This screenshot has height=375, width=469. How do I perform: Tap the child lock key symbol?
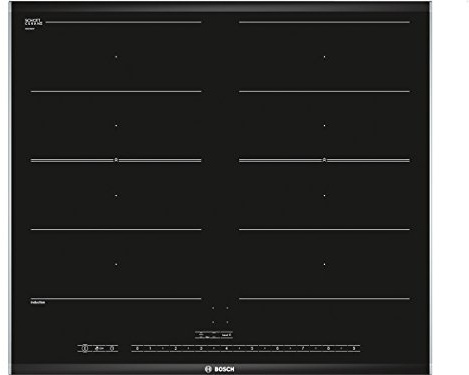point(99,349)
